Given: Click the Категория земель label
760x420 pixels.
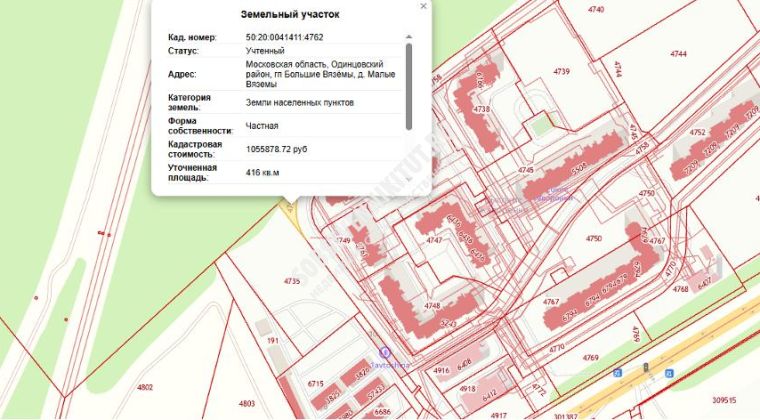Looking at the screenshot, I should point(190,102).
